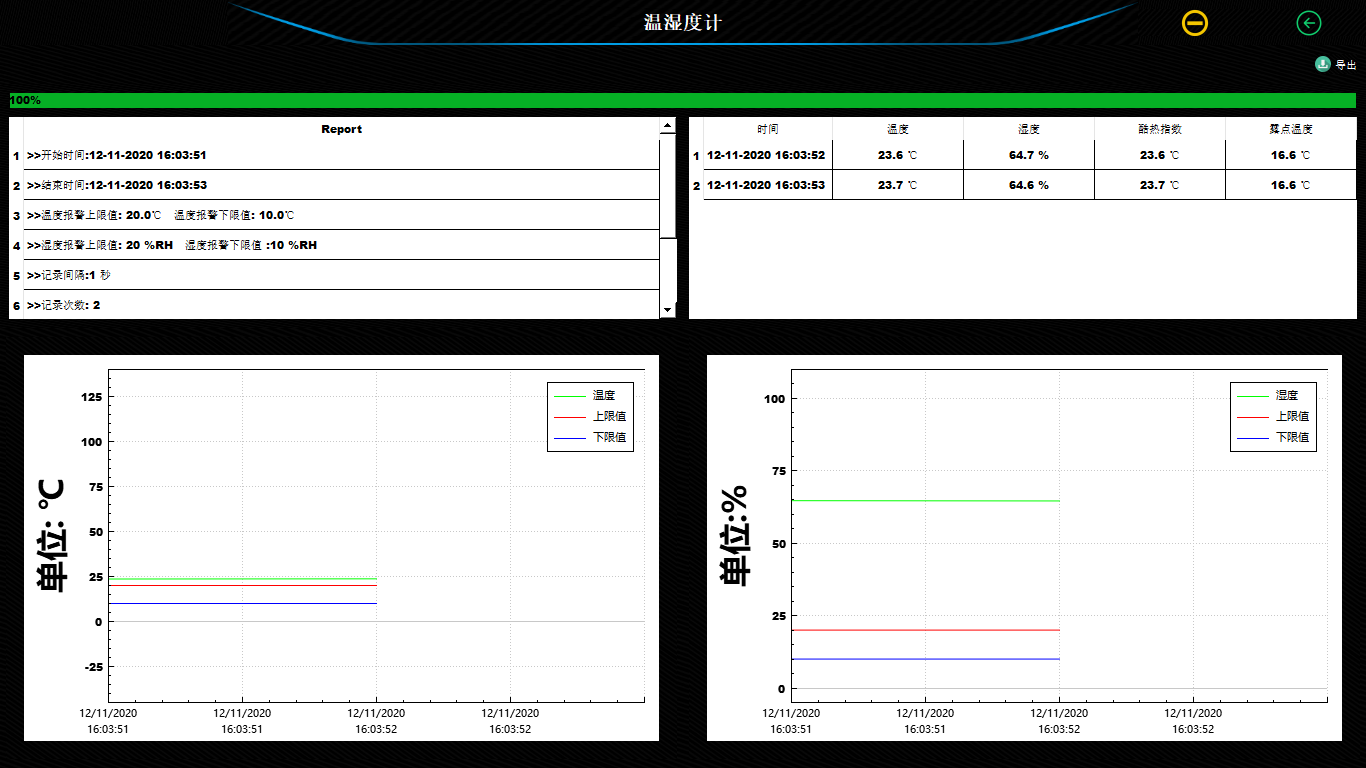Select the 酷热指数 column header
The height and width of the screenshot is (768, 1366).
(1159, 128)
